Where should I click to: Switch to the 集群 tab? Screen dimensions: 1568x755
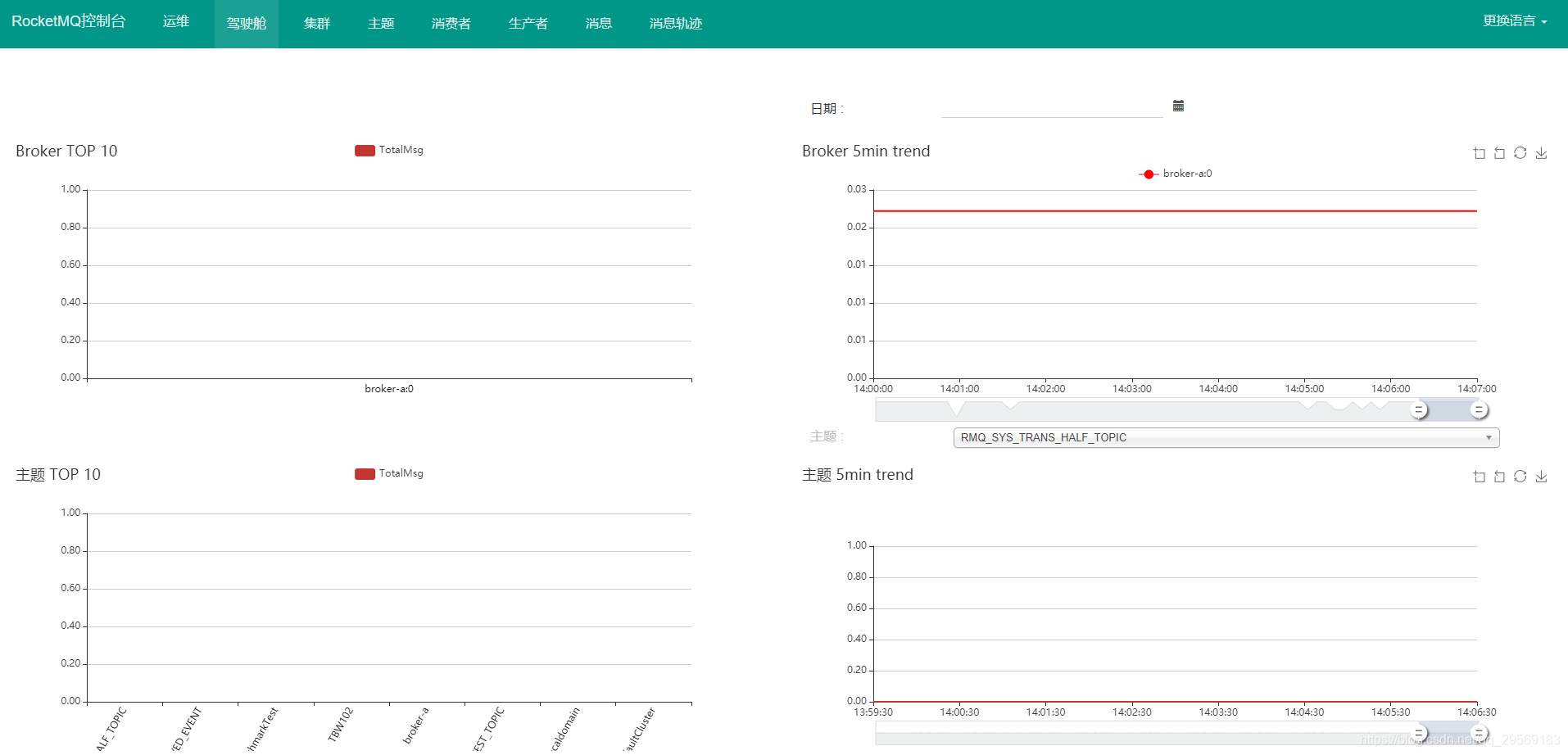pyautogui.click(x=317, y=24)
